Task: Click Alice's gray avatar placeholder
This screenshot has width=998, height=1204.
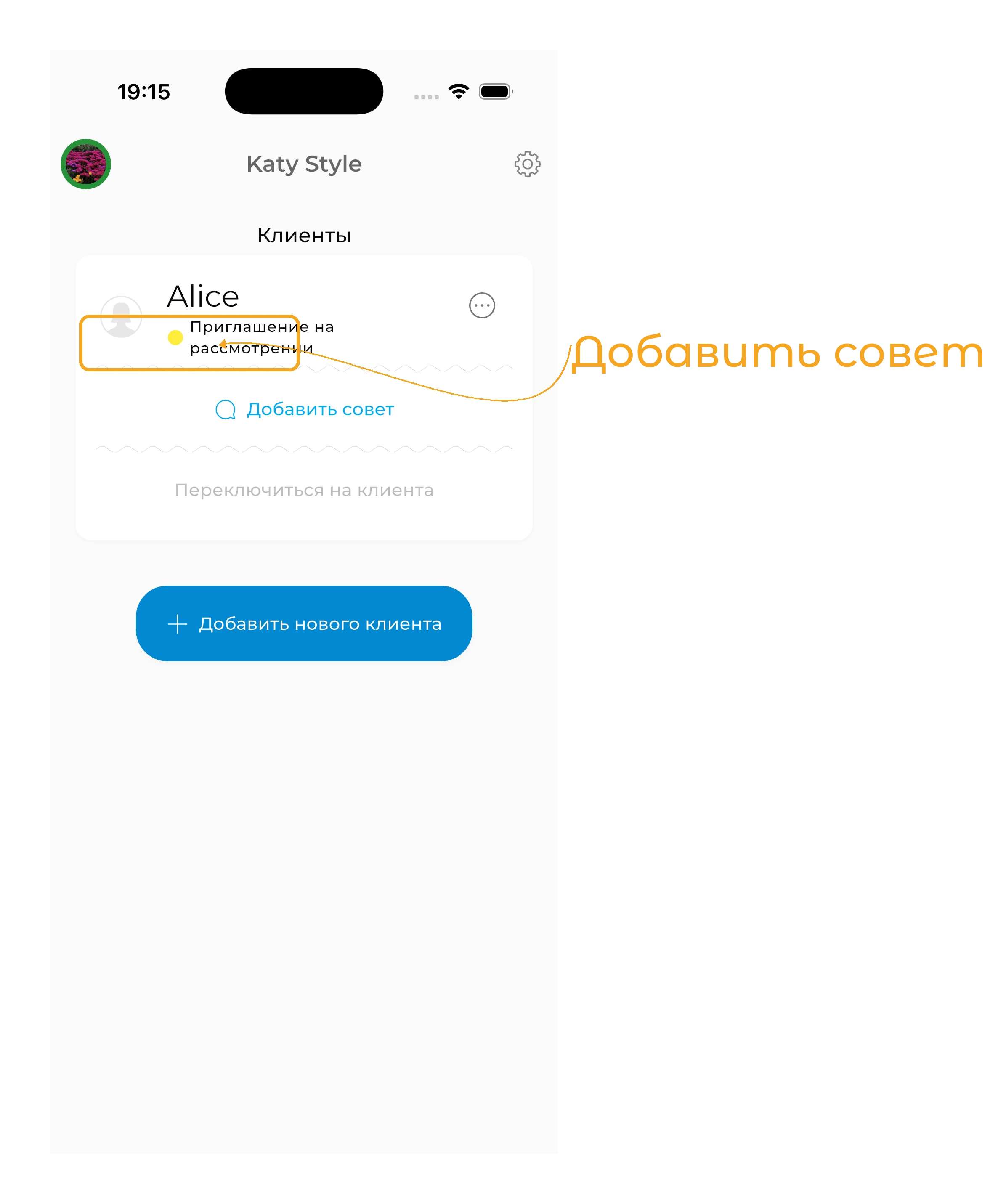Action: point(121,316)
